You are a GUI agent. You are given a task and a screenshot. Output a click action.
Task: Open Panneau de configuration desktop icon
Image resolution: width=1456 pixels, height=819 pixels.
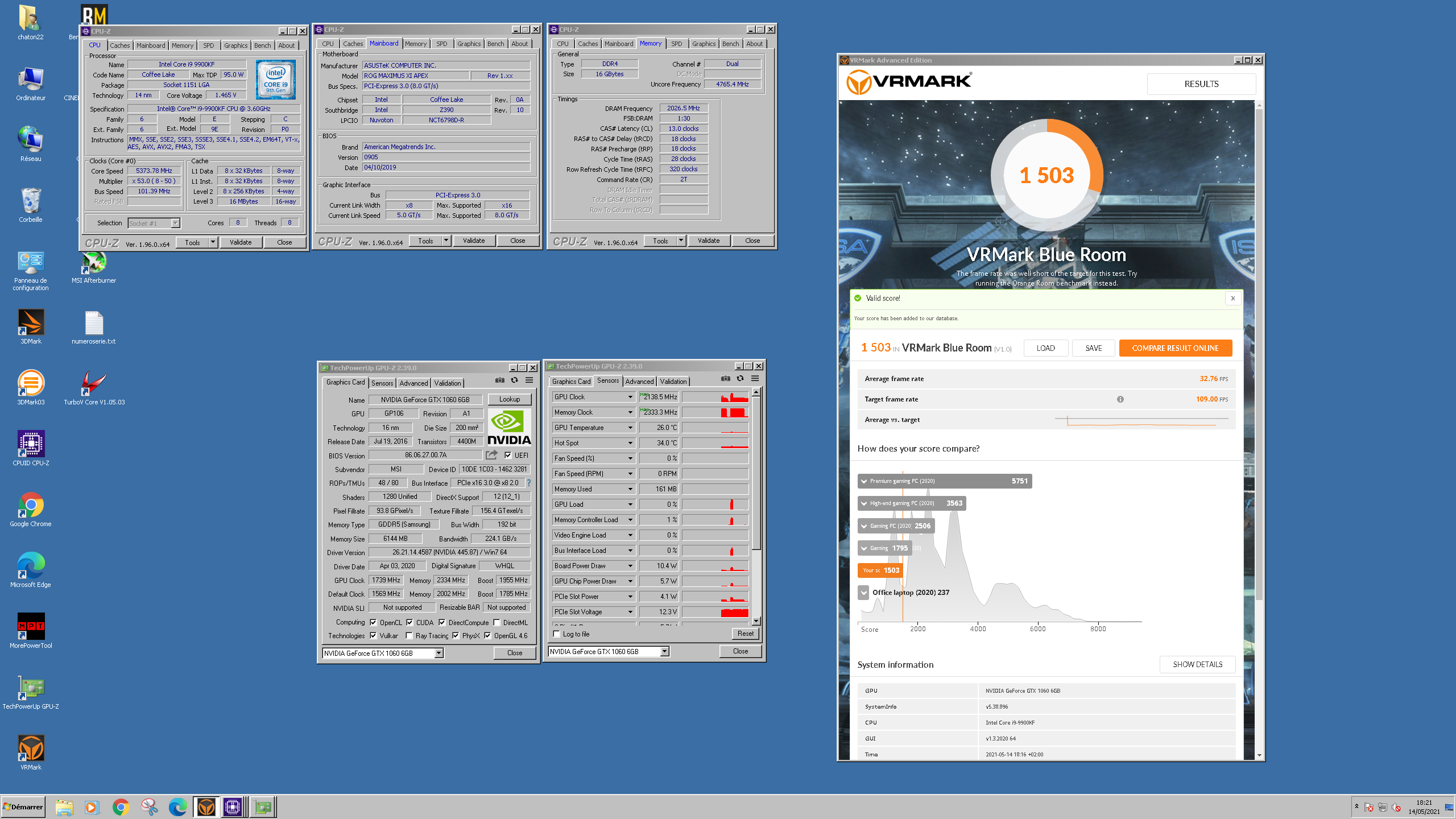31,271
